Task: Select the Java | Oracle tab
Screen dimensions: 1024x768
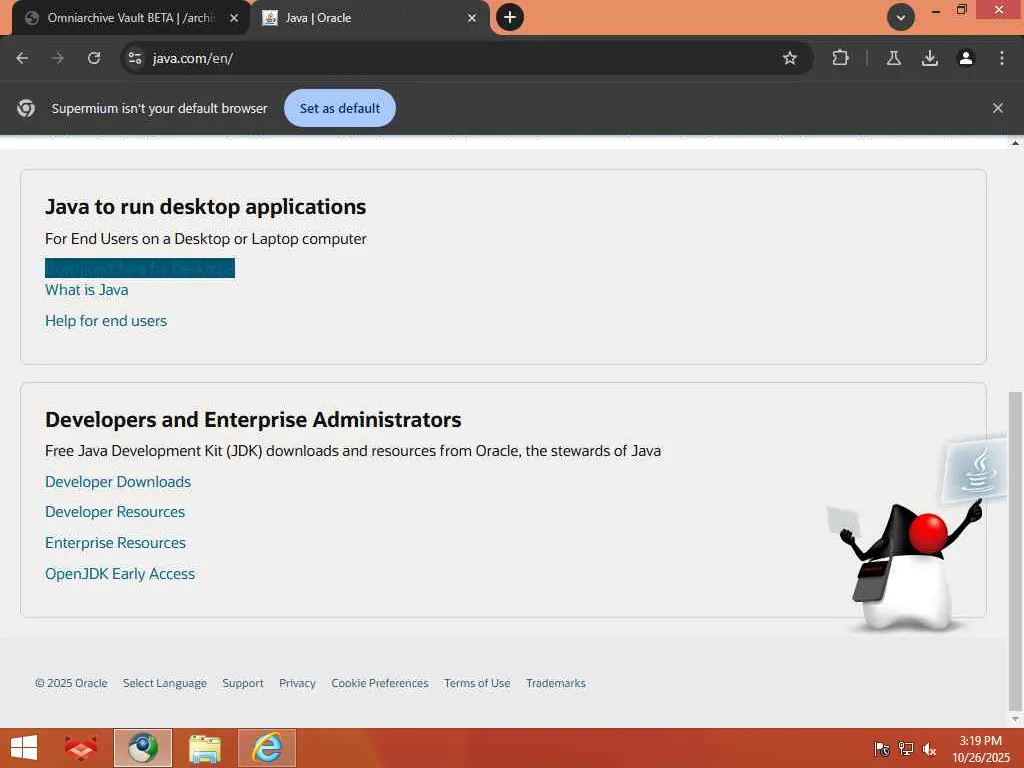Action: click(370, 18)
